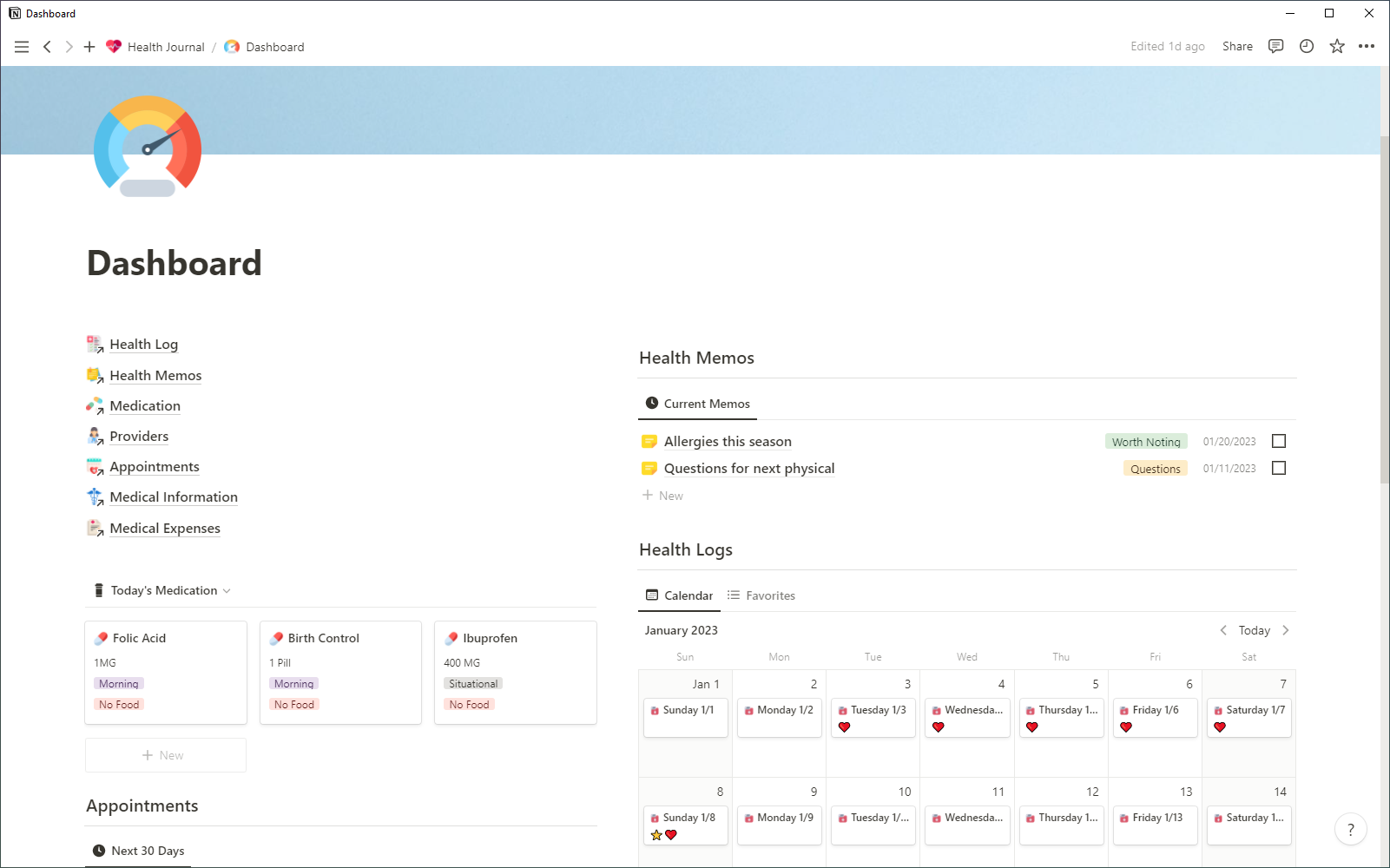1390x868 pixels.
Task: Open the Medical Expenses link
Action: click(x=165, y=529)
